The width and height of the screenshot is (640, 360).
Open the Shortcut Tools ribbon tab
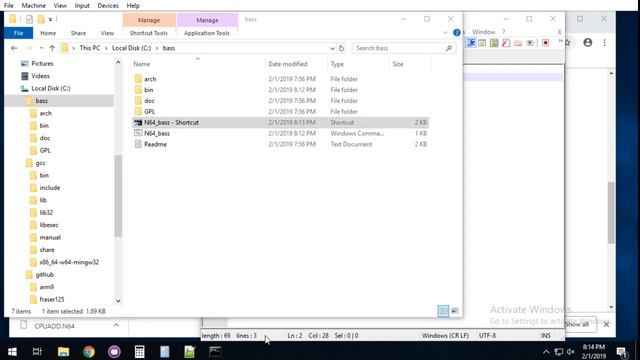149,33
